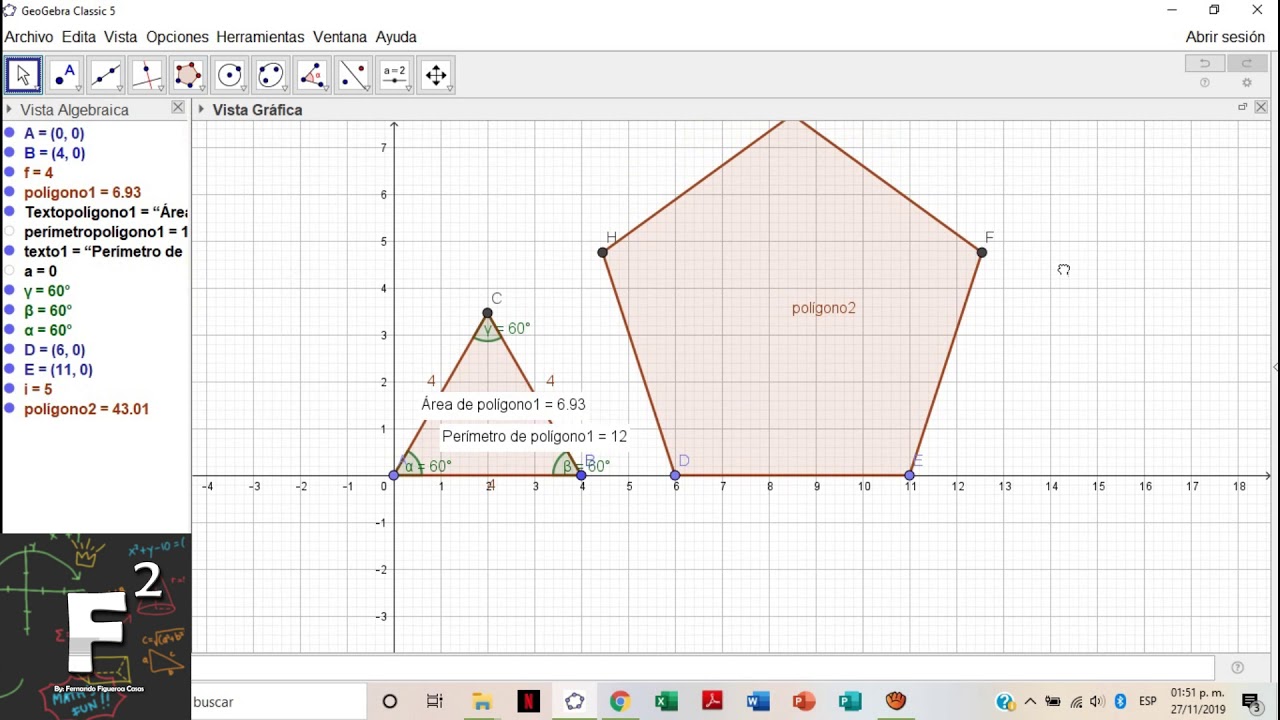Open input bar help icon
Image resolution: width=1280 pixels, height=720 pixels.
(1238, 668)
